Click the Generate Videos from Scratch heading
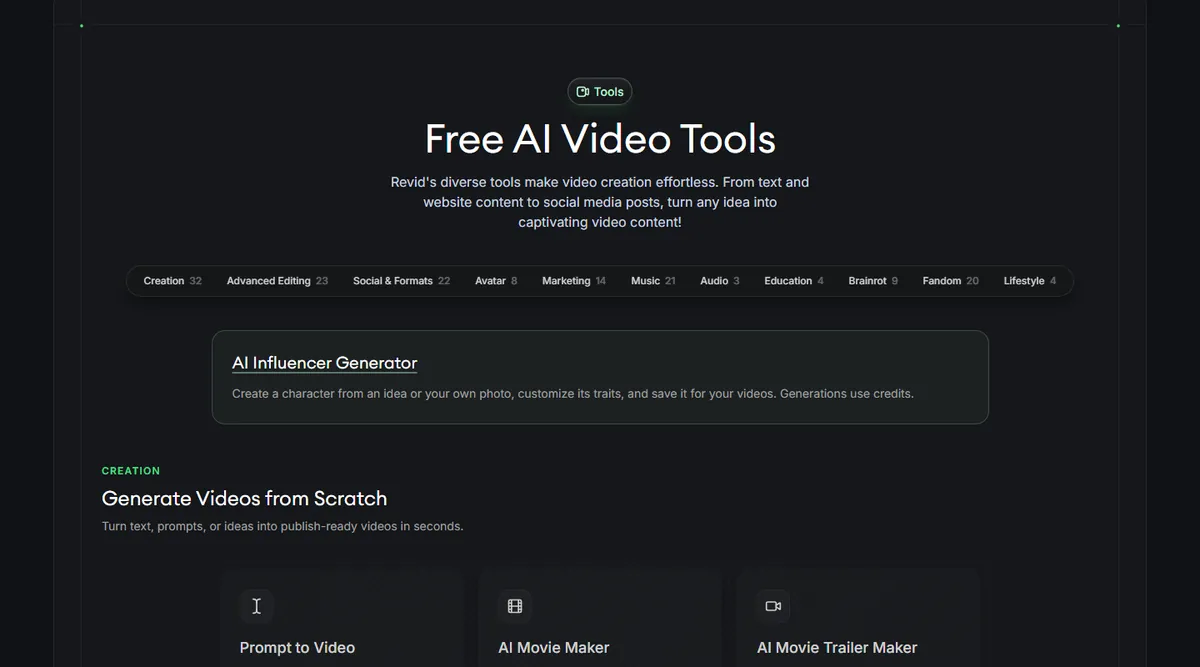 coord(244,498)
